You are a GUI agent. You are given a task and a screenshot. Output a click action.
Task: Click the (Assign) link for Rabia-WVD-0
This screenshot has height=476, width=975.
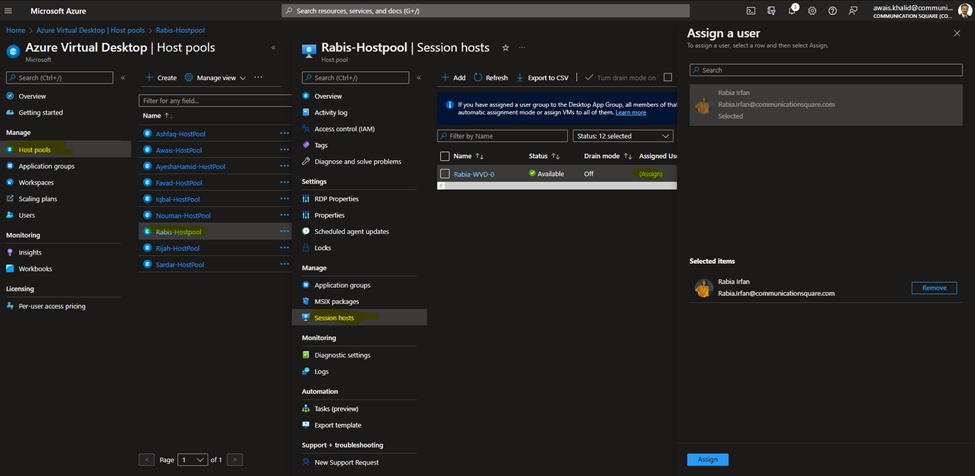point(650,174)
